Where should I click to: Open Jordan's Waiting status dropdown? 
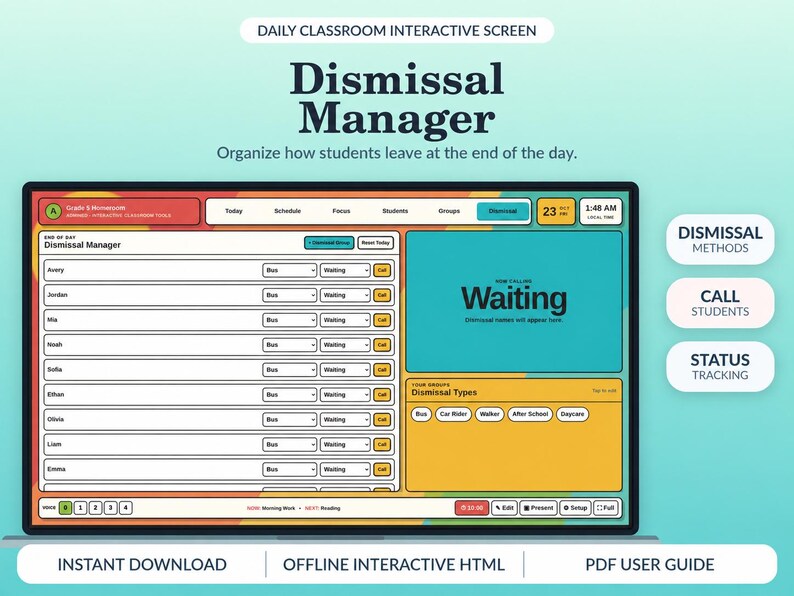[345, 295]
